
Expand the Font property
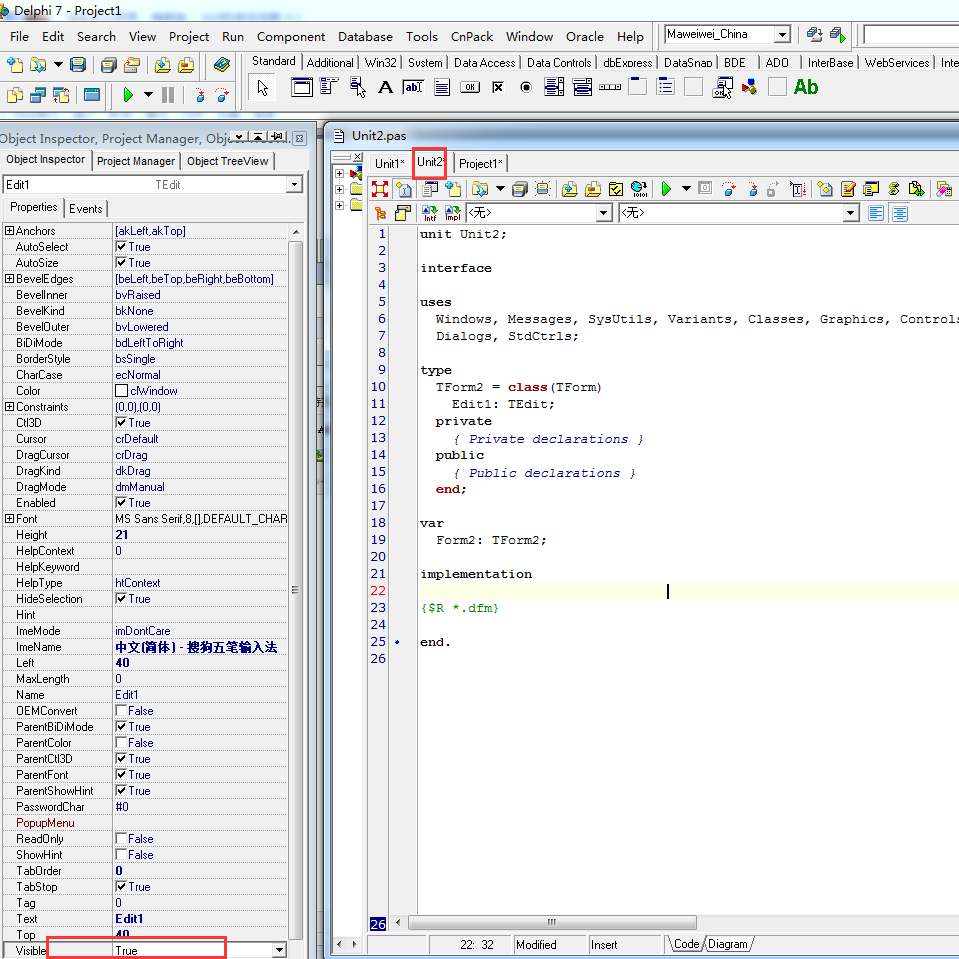click(9, 519)
